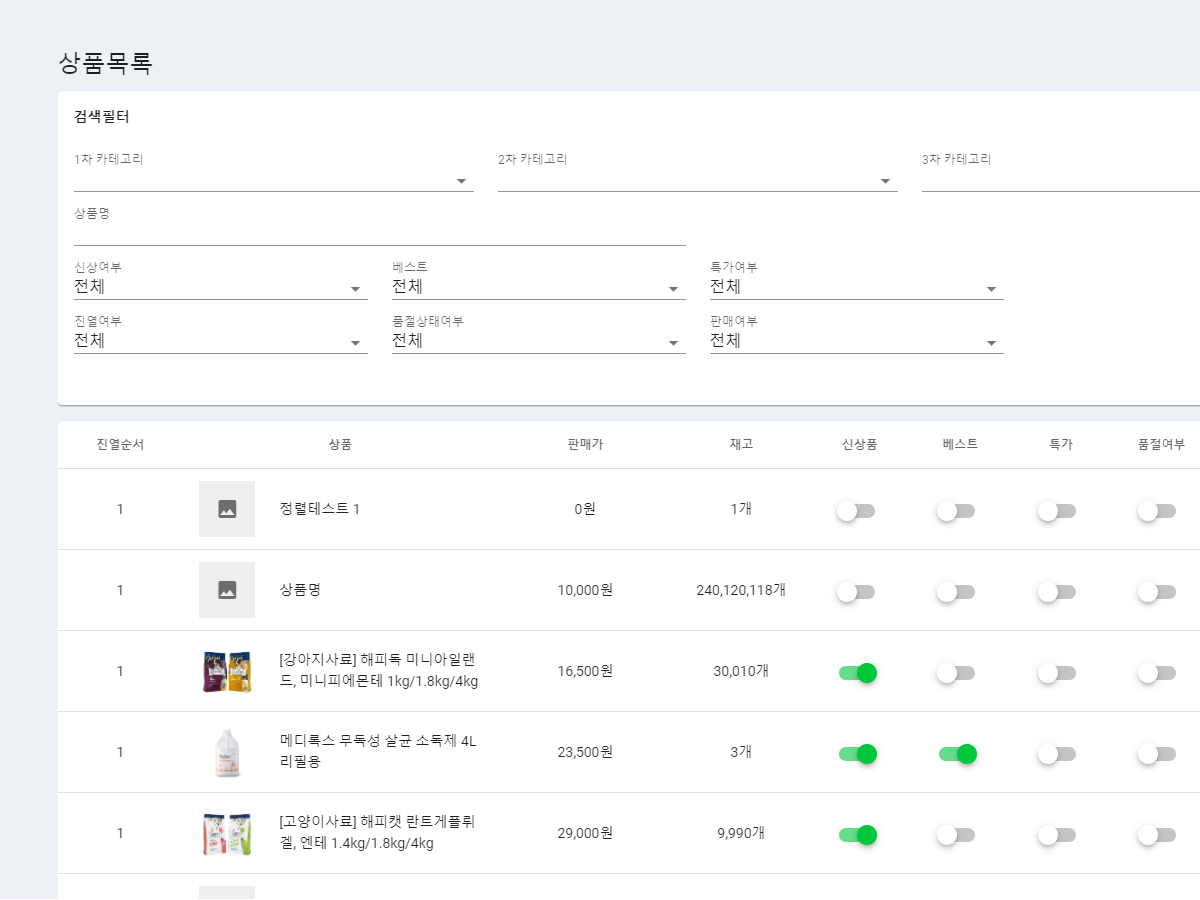The image size is (1200, 900).
Task: Open 해피캣 cat food product thumbnail
Action: [x=227, y=833]
